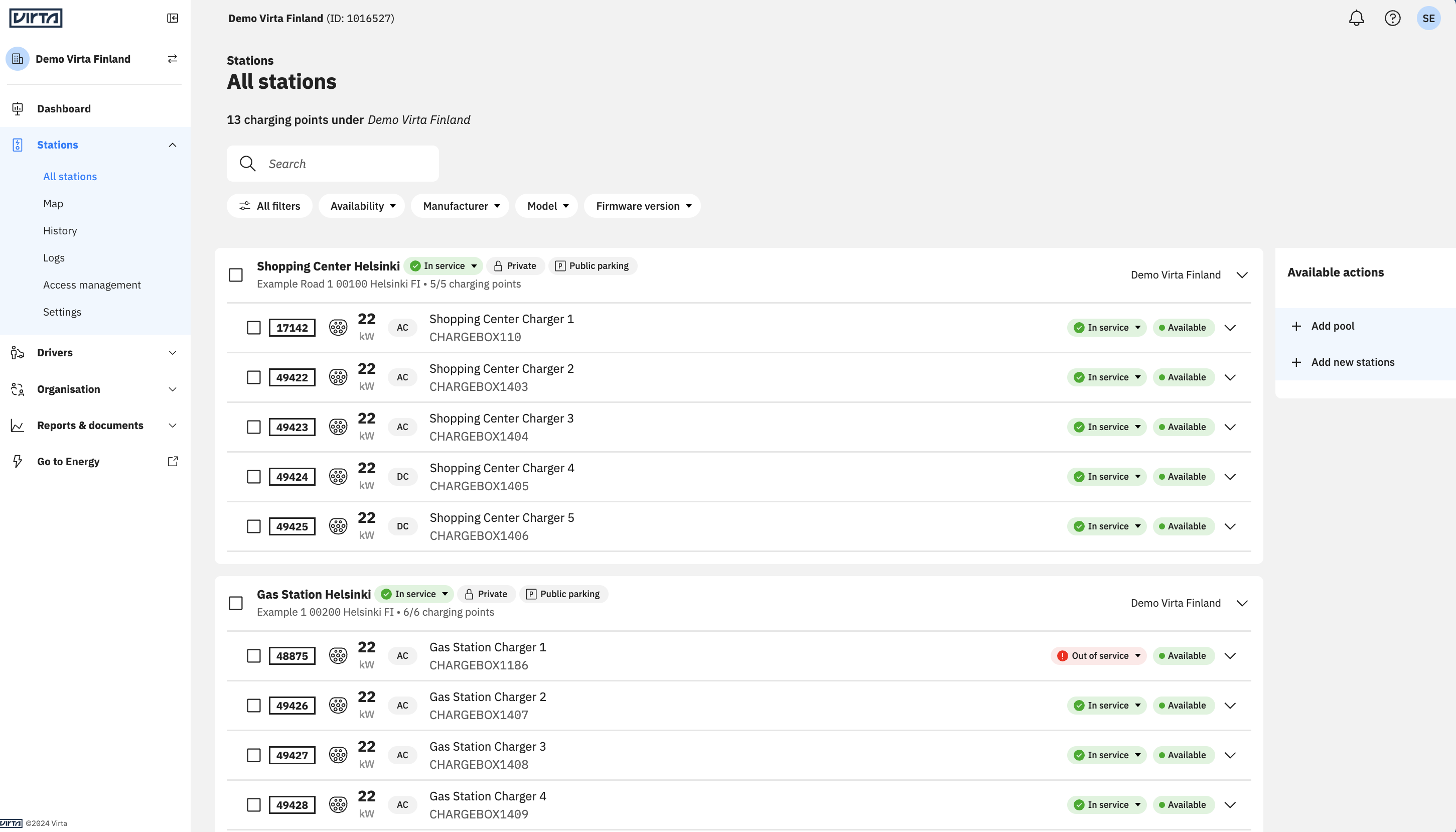Click the plus icon next to Add new stations
1456x832 pixels.
coord(1296,362)
